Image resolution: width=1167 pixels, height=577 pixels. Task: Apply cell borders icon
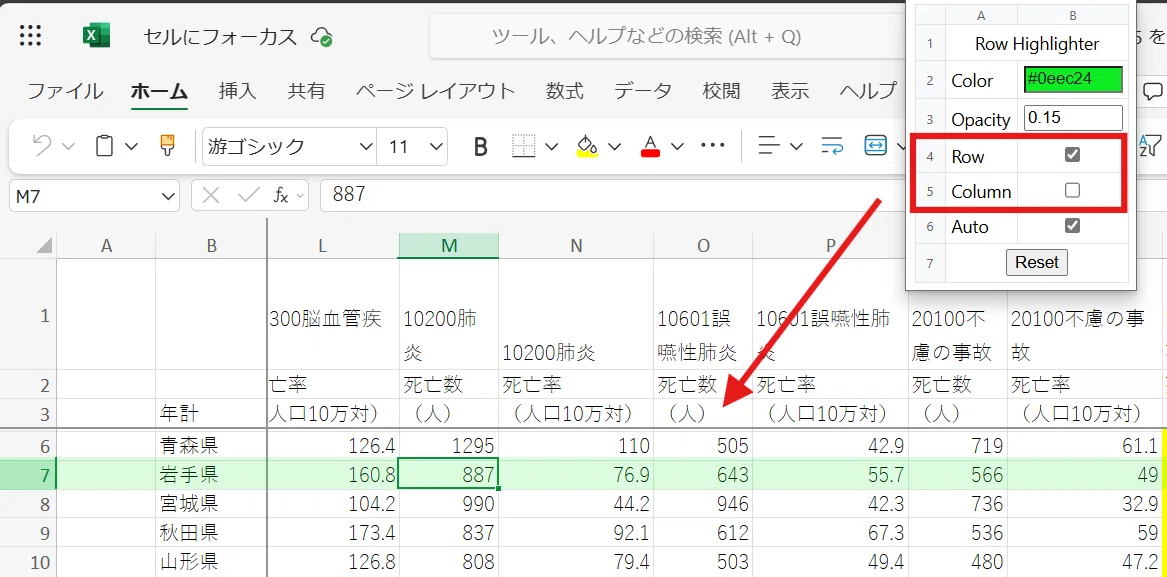pyautogui.click(x=524, y=146)
